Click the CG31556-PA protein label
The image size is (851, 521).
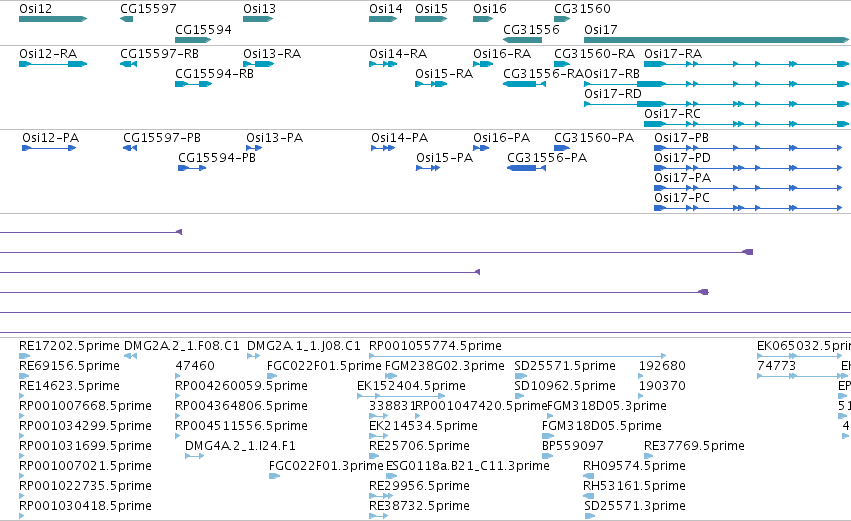click(x=547, y=158)
